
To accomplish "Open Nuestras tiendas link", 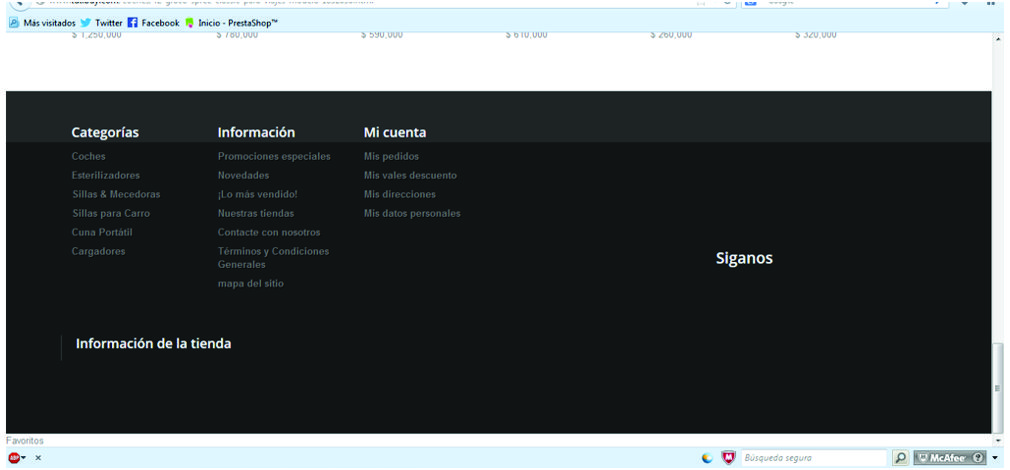I will click(256, 213).
